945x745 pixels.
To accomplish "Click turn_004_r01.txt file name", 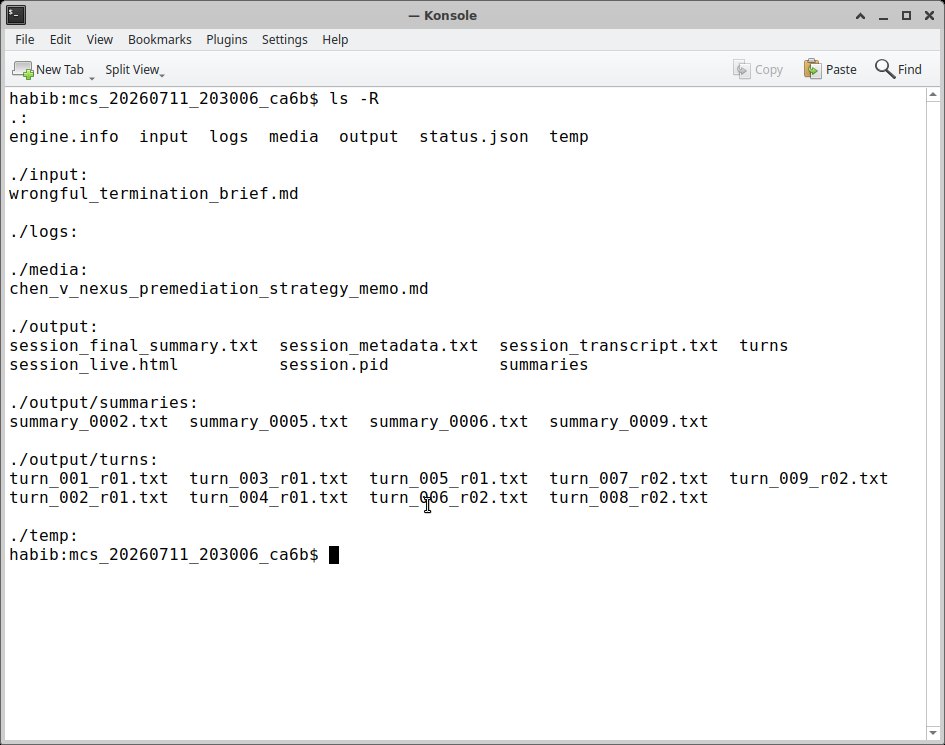I will pyautogui.click(x=269, y=497).
